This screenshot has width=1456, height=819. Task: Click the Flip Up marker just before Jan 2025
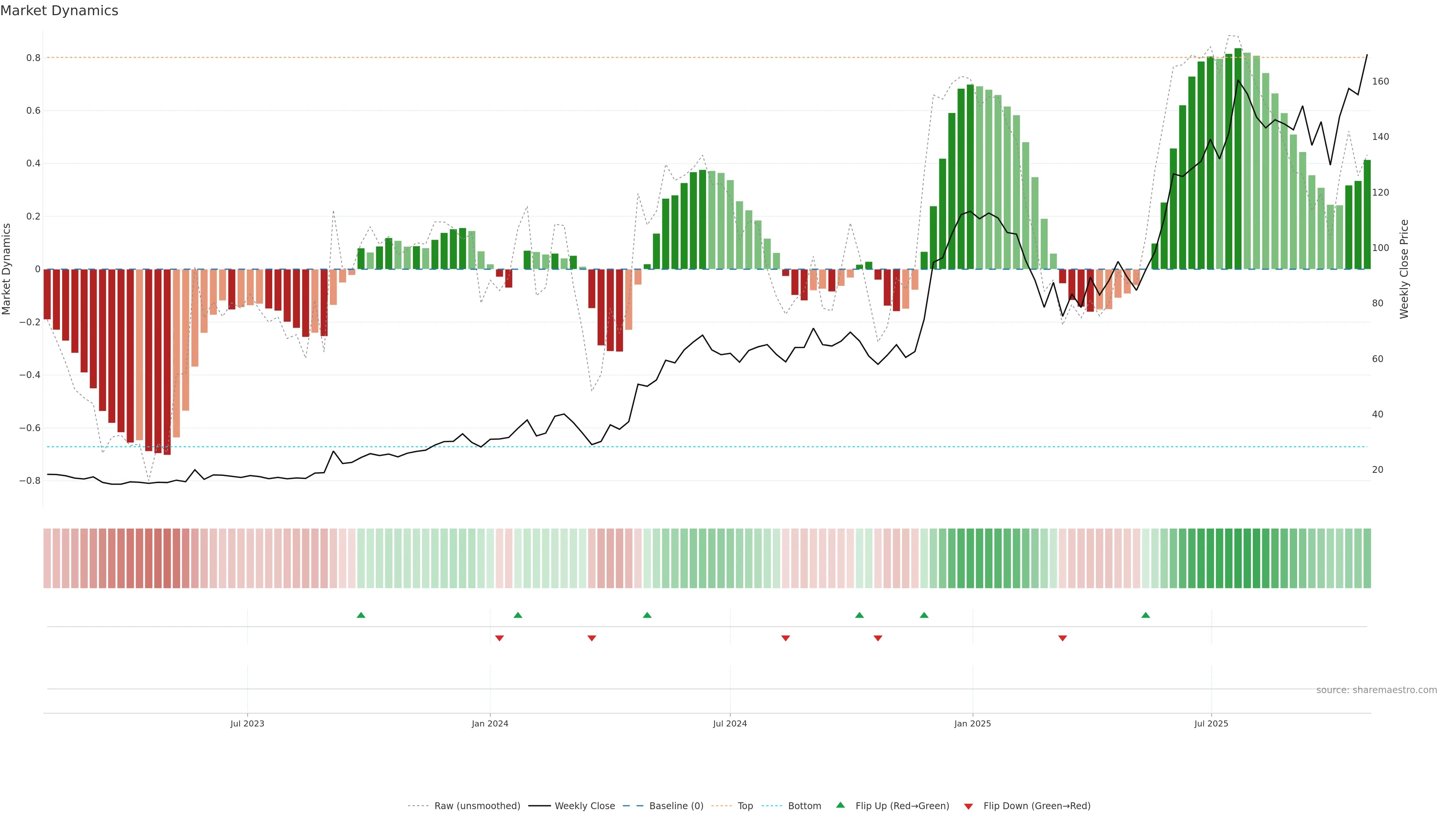(924, 615)
